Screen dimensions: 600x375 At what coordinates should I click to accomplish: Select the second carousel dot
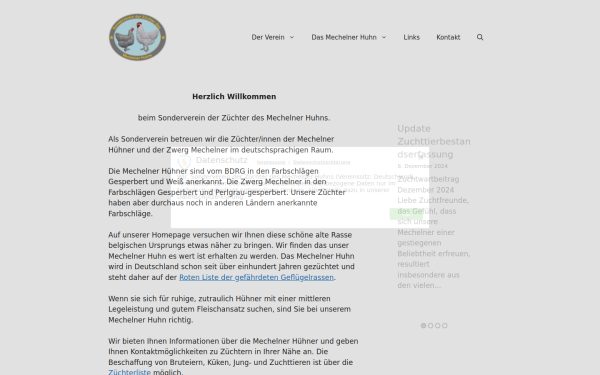point(430,326)
